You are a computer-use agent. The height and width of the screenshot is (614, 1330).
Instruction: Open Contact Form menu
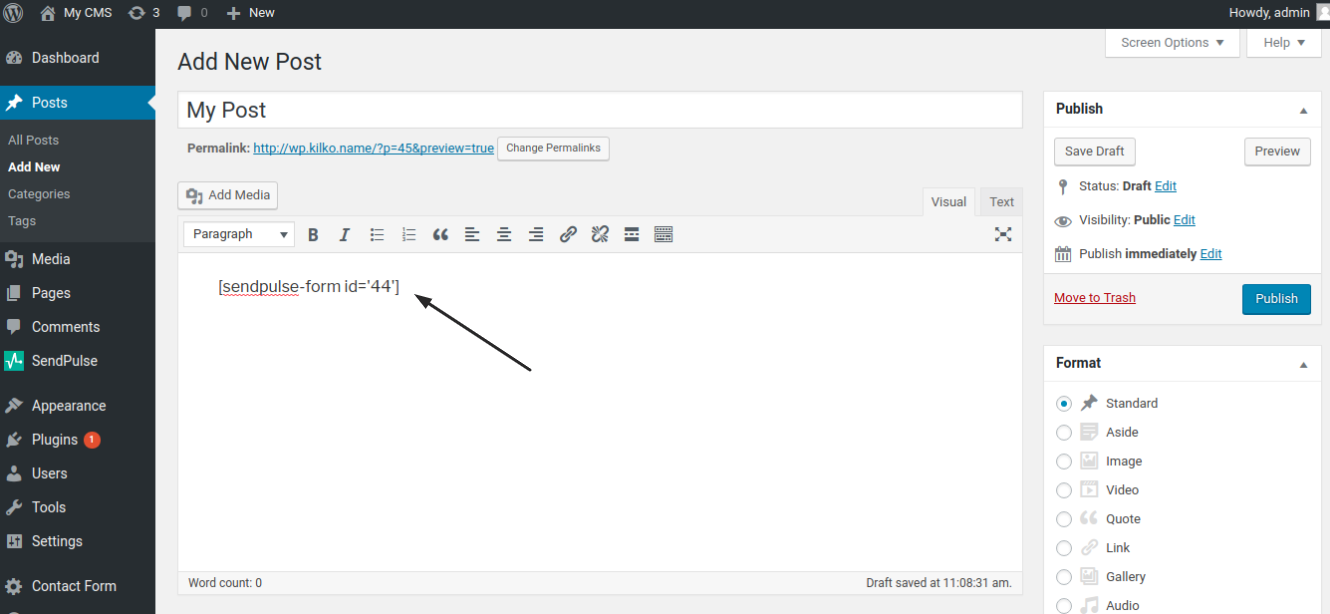(77, 586)
